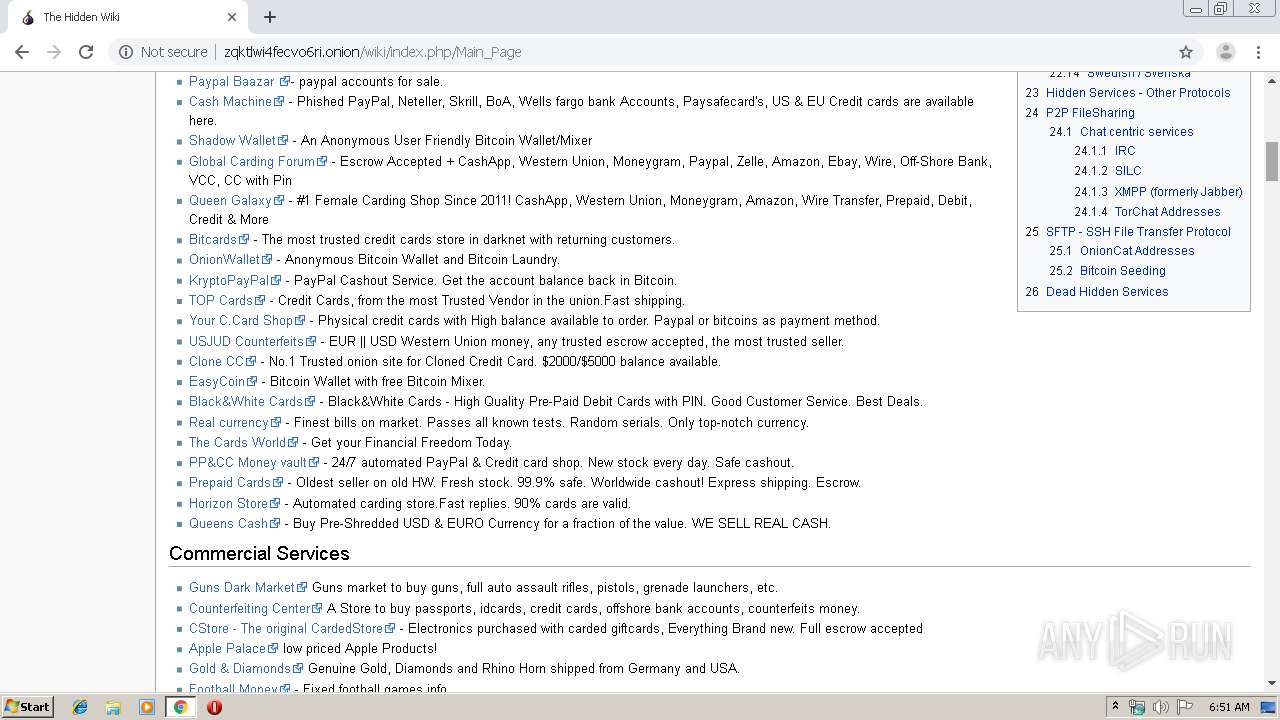1280x720 pixels.
Task: Open the OnionCat Addresses contents link
Action: click(1137, 251)
